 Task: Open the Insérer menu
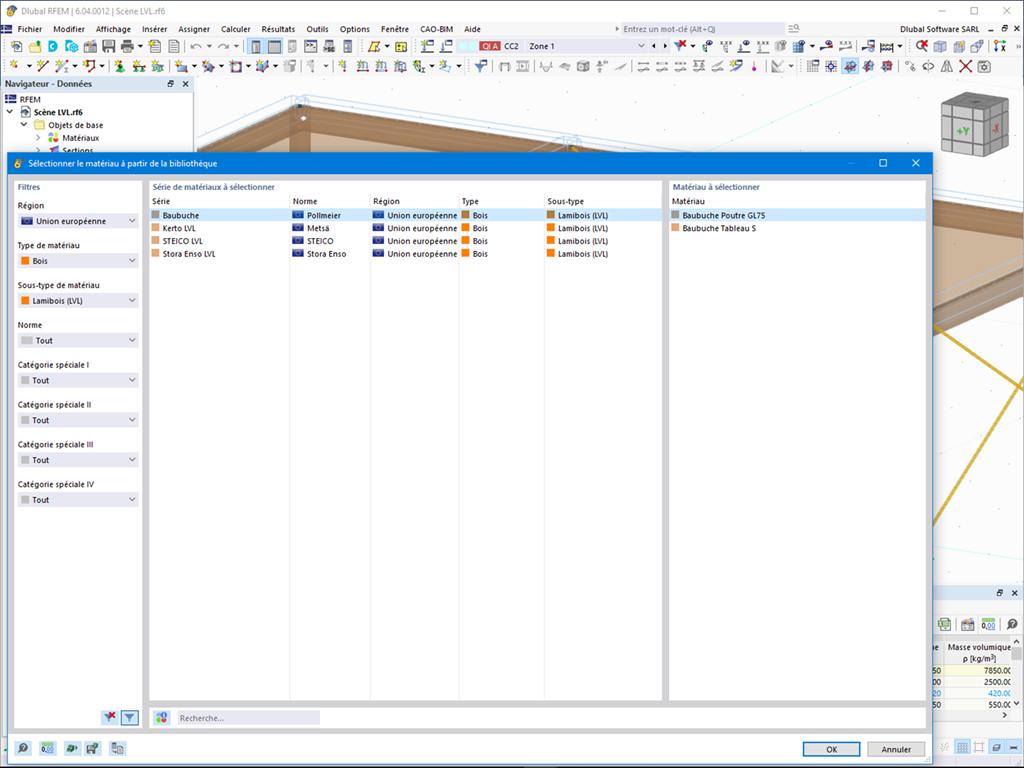(155, 29)
